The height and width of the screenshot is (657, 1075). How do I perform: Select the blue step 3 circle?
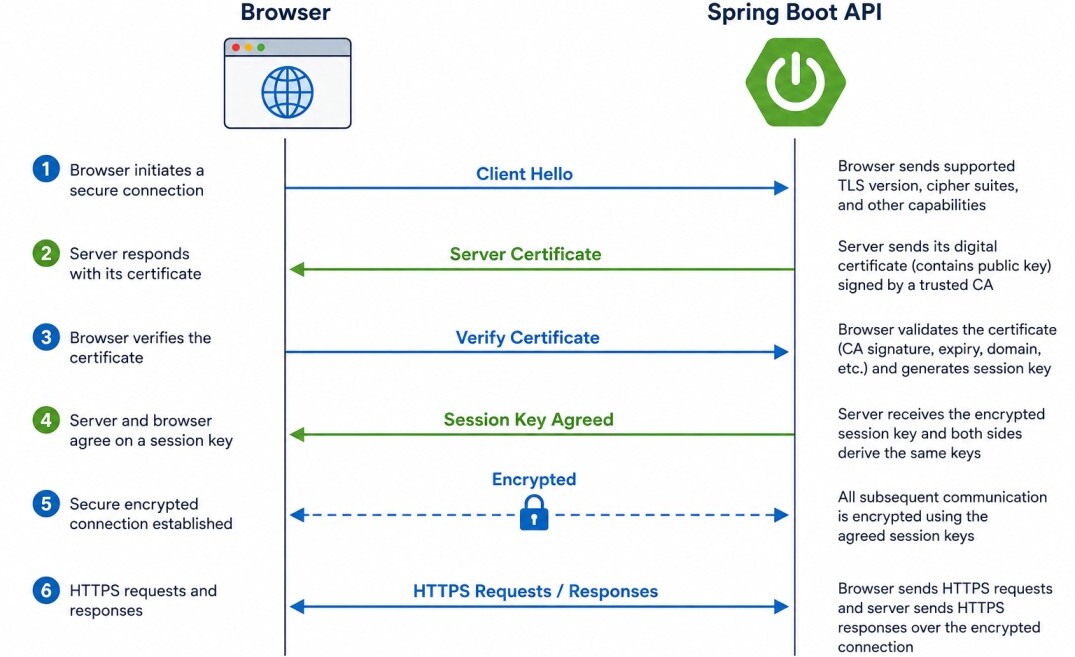pyautogui.click(x=46, y=337)
